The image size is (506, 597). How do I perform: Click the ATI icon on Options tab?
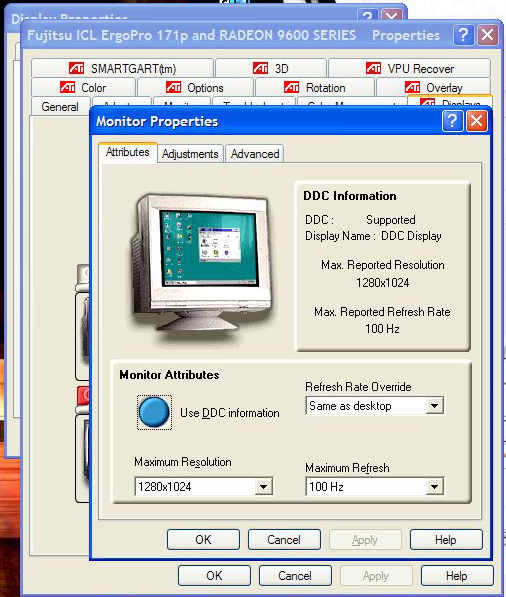tap(173, 87)
